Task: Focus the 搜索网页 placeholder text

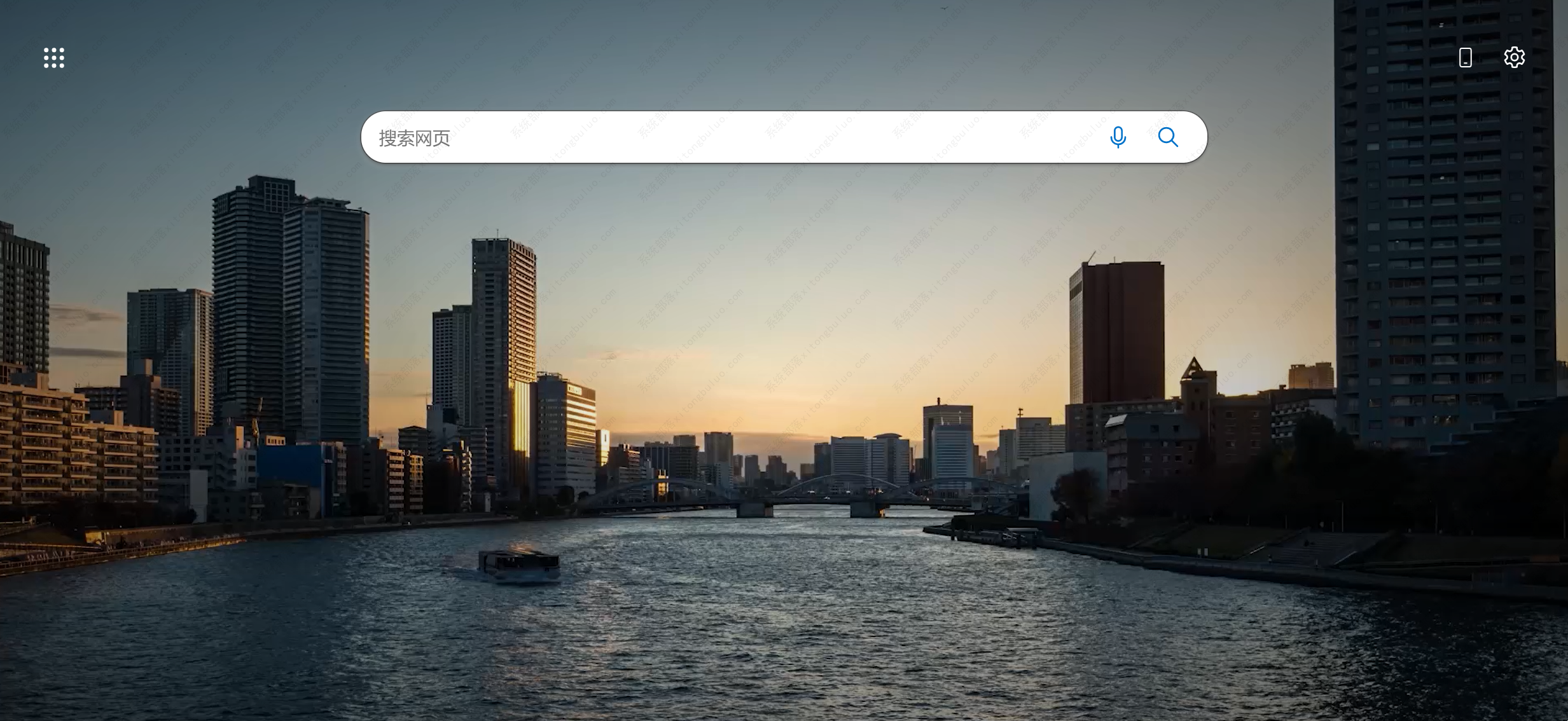Action: click(x=415, y=138)
